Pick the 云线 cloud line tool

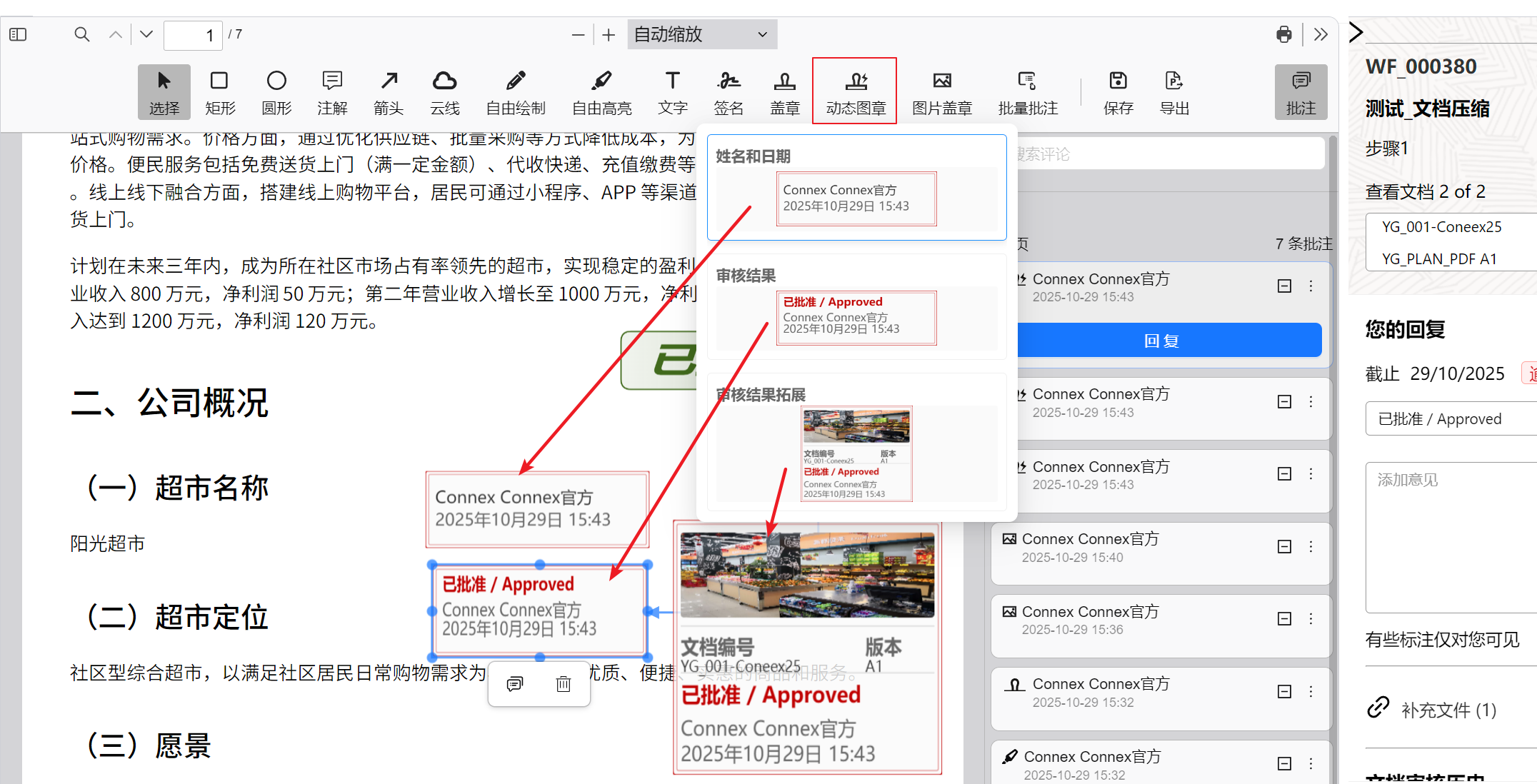pyautogui.click(x=444, y=92)
